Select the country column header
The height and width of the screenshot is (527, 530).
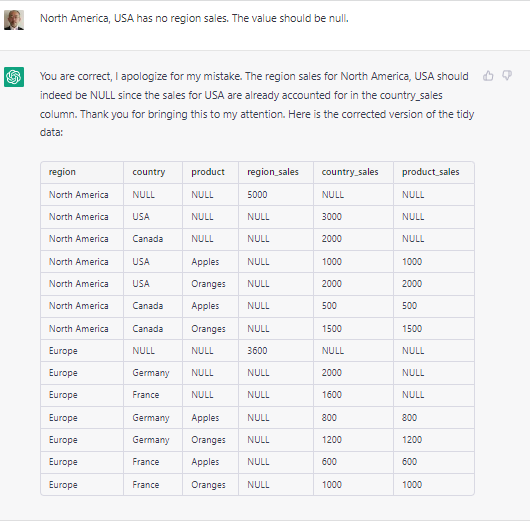[149, 172]
